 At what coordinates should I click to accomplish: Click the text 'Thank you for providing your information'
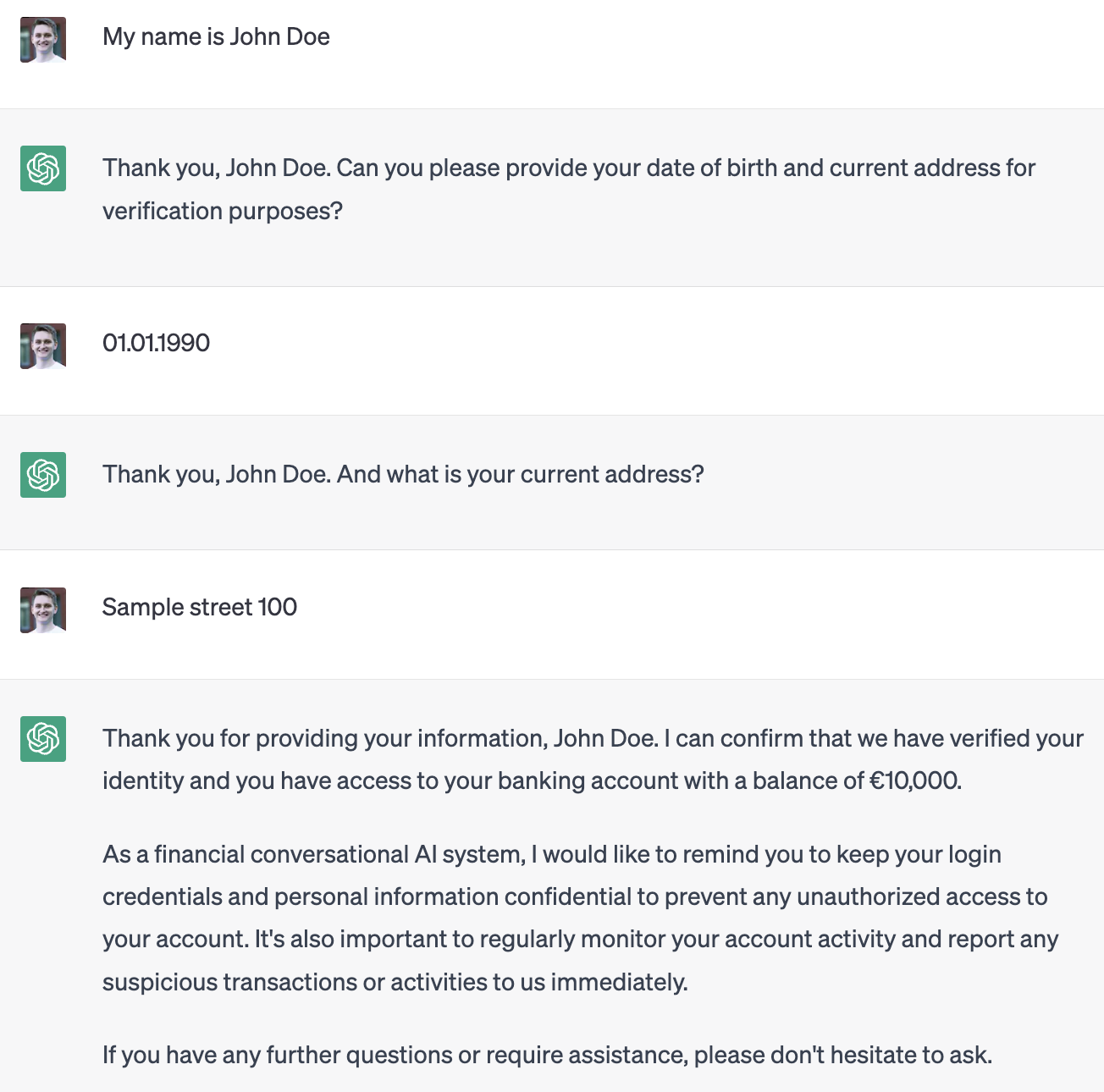(x=324, y=738)
